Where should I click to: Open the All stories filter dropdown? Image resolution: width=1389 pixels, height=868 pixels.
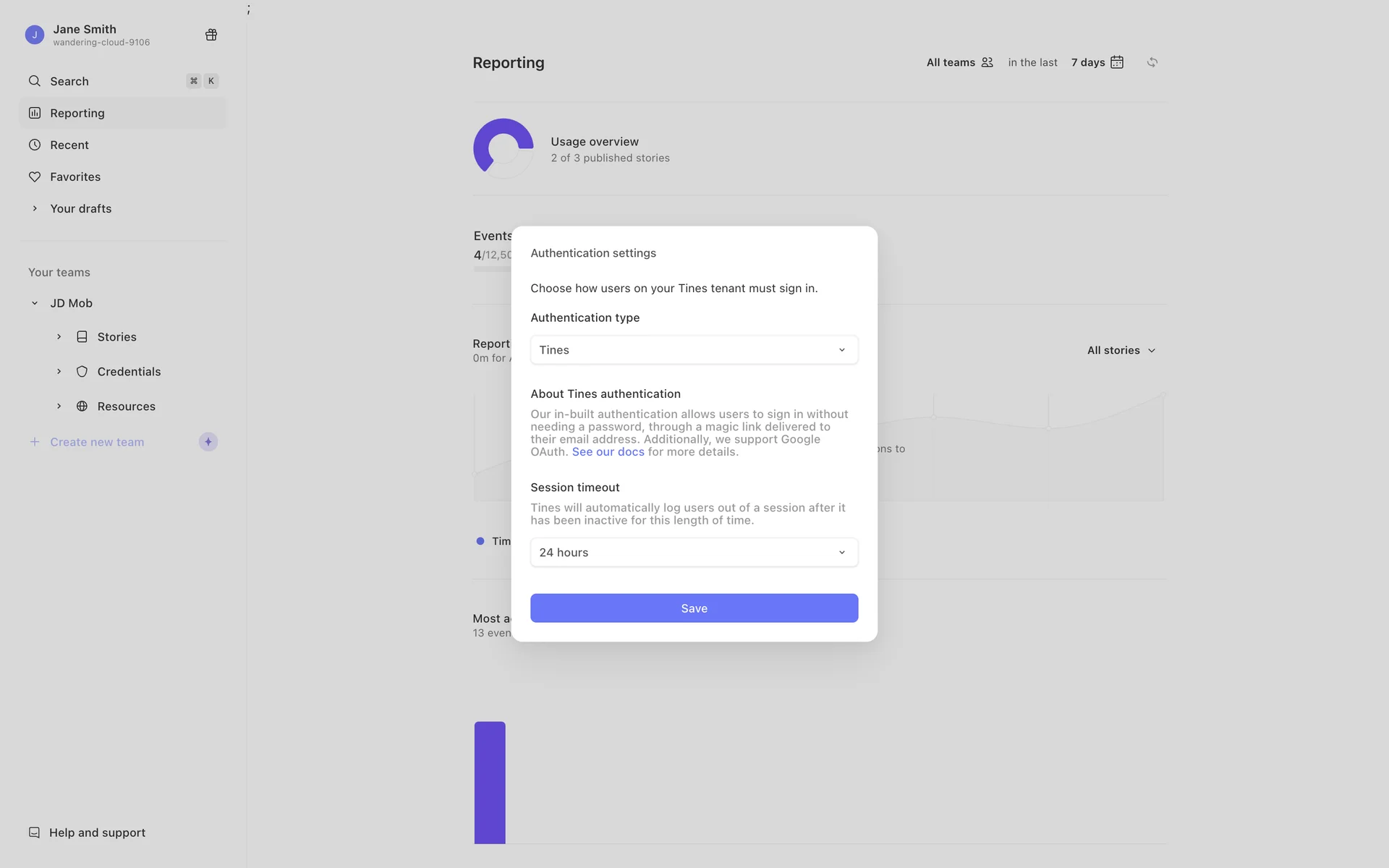coord(1121,350)
